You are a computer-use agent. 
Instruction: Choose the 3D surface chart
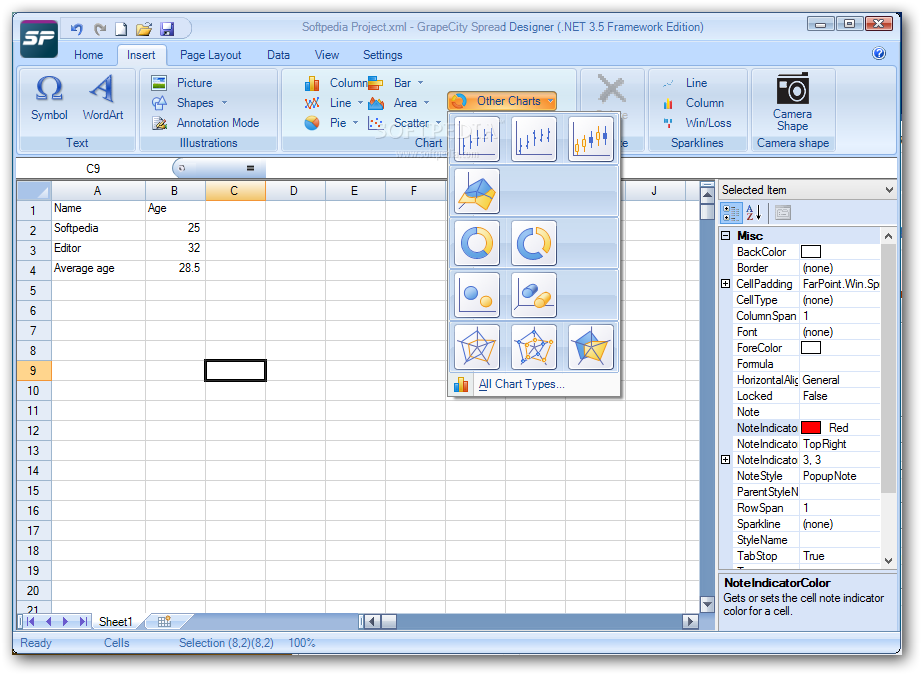coord(477,191)
